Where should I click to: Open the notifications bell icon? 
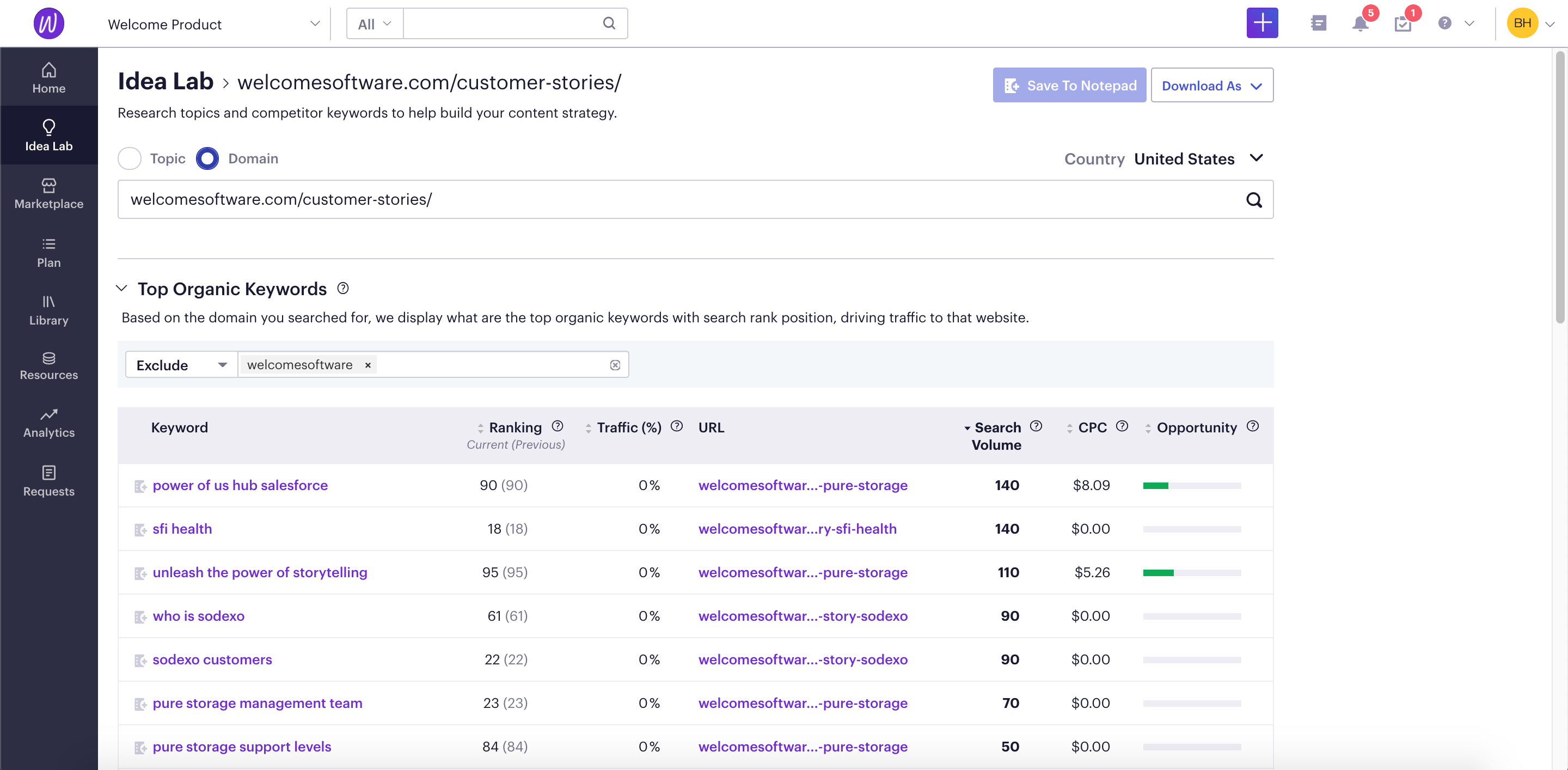tap(1360, 24)
